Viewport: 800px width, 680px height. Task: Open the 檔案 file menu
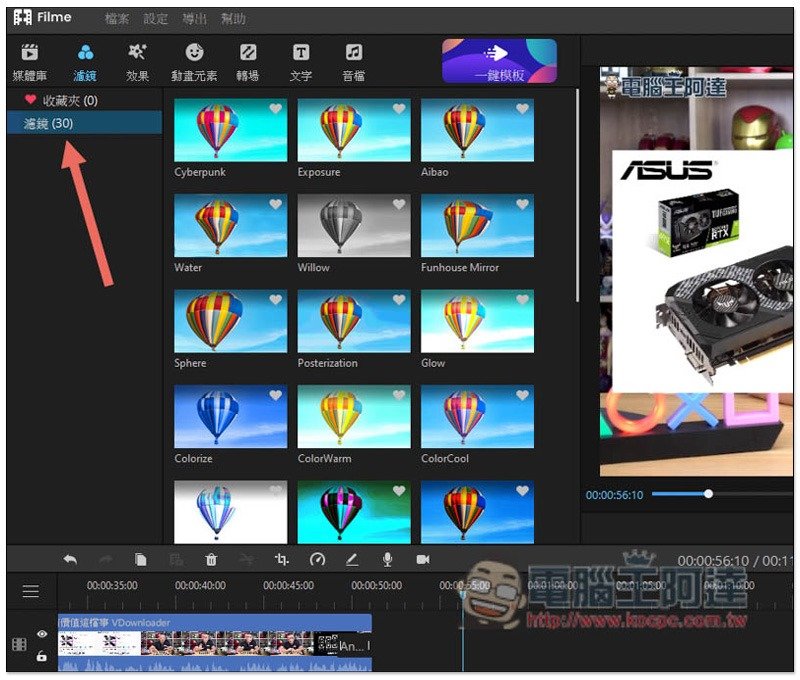point(117,19)
